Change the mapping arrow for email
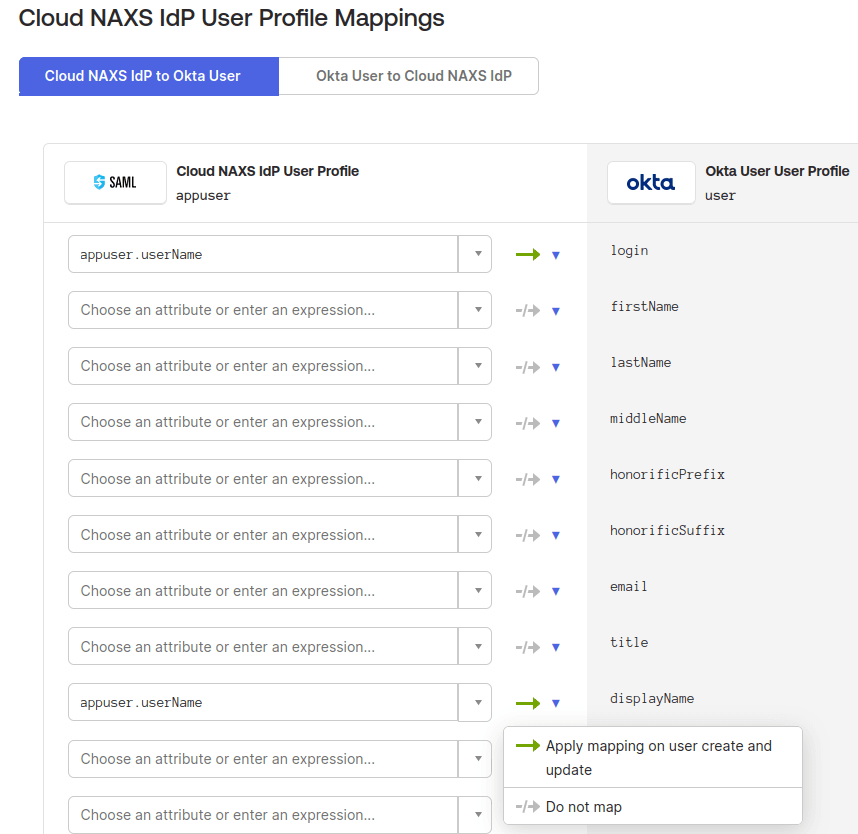The image size is (858, 834). 538,591
